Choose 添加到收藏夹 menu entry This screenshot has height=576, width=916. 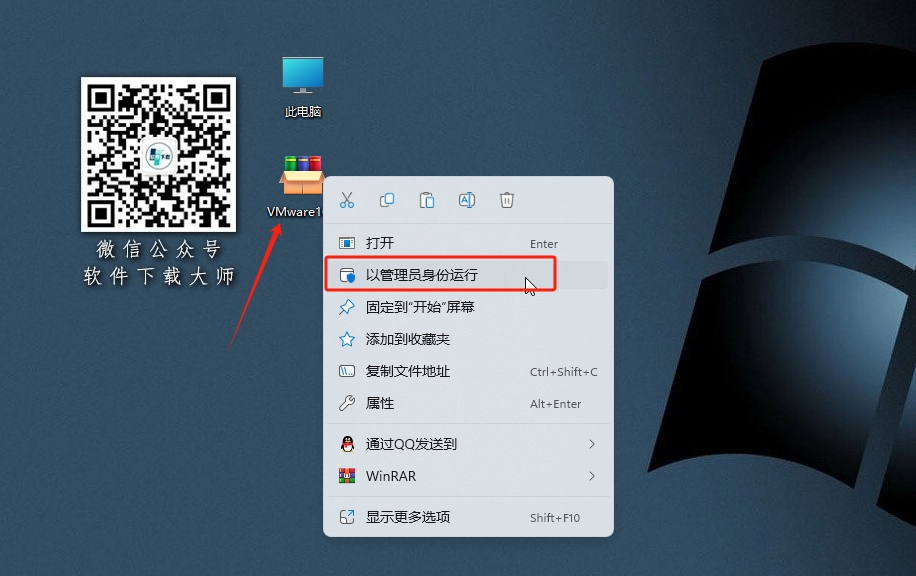(x=468, y=339)
